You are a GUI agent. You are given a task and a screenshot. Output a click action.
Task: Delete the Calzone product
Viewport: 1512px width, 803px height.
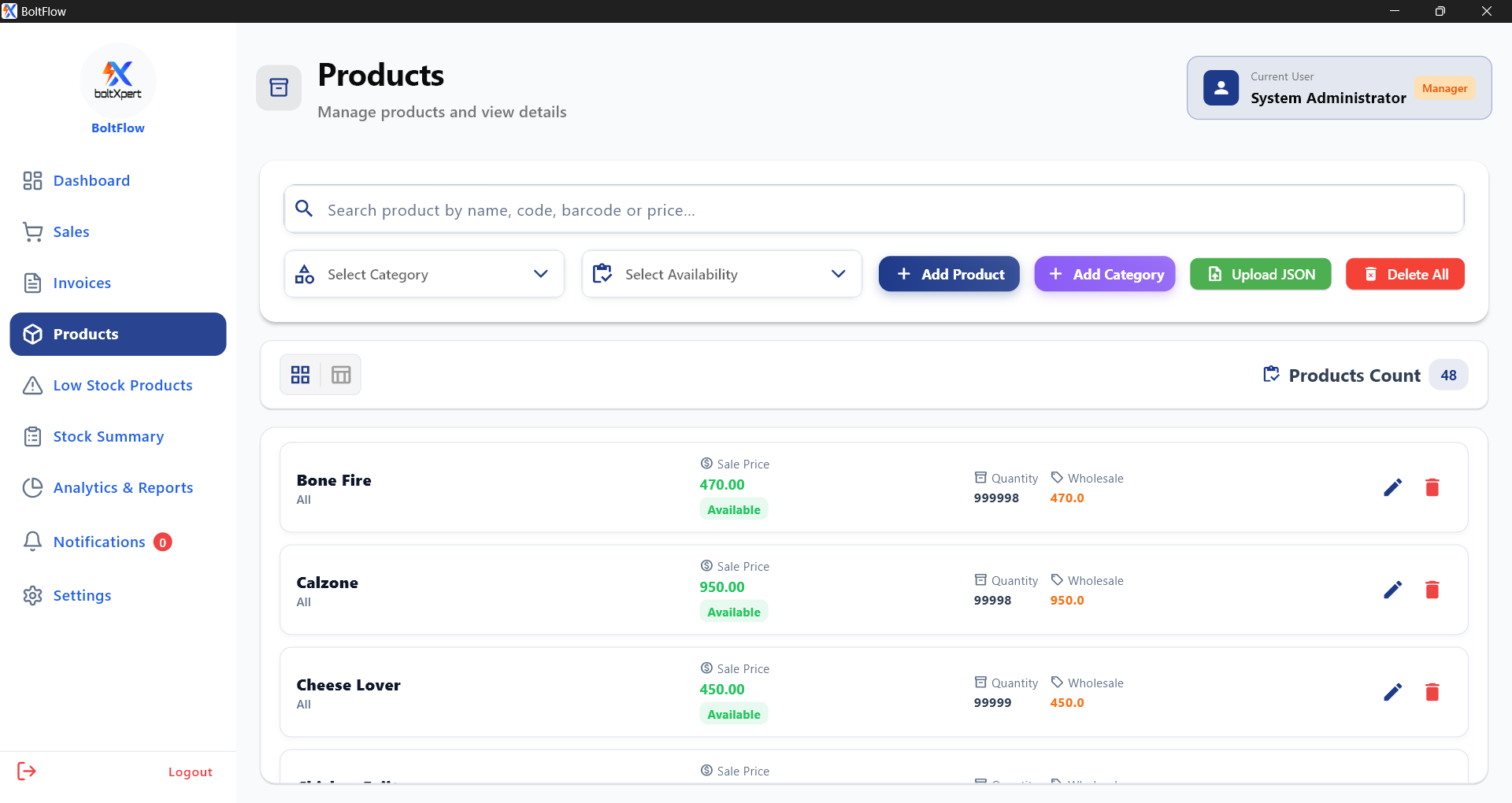pos(1432,590)
